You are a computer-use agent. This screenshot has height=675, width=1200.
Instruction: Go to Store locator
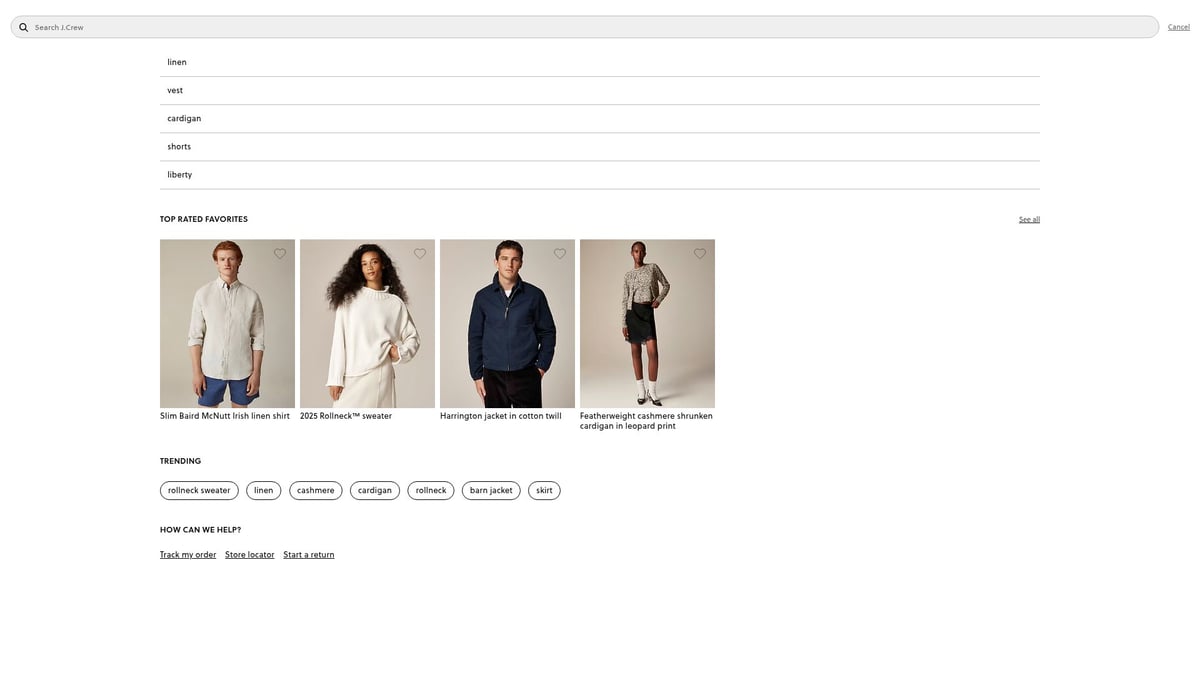249,554
